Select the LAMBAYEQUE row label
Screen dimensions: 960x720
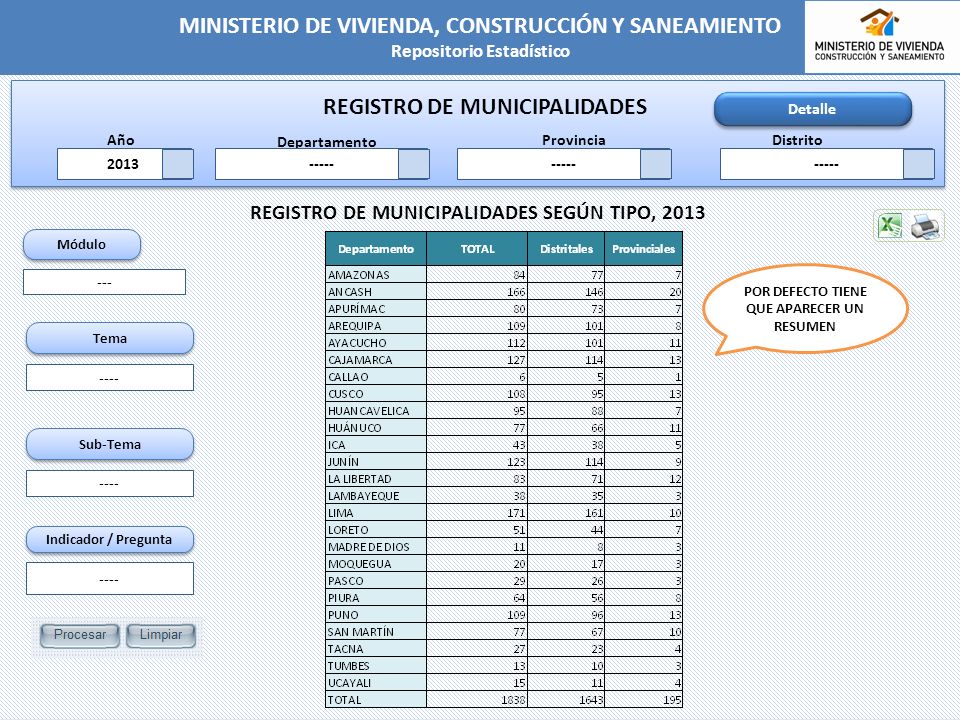point(364,497)
